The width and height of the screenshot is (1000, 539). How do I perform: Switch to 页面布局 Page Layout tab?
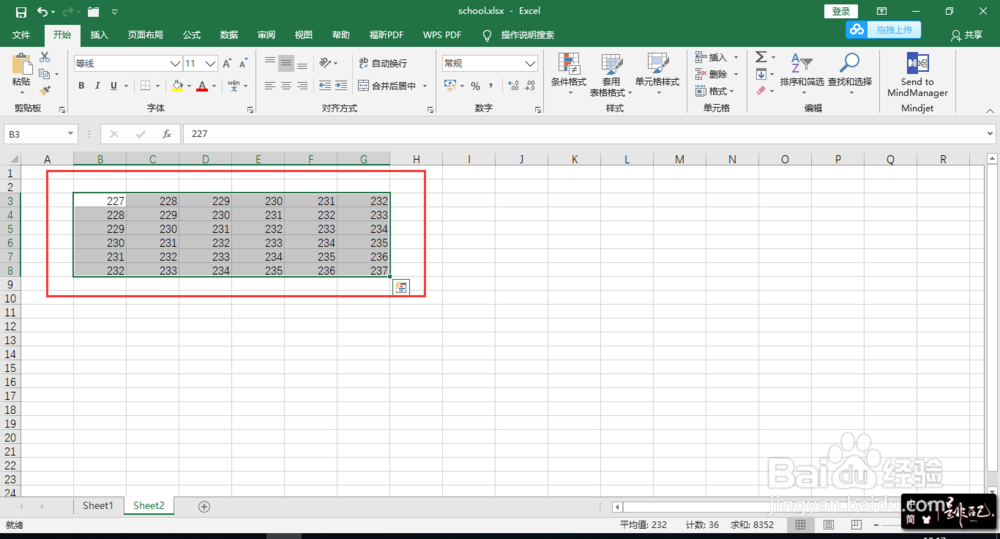(x=145, y=35)
